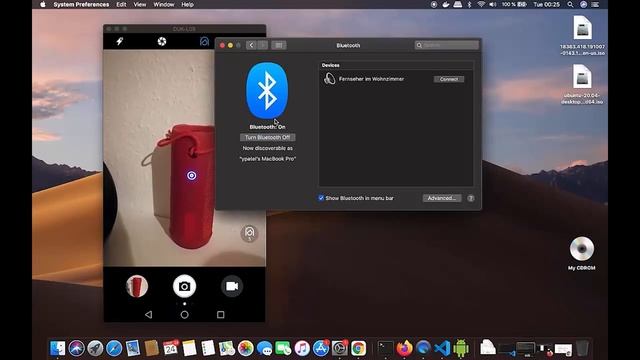This screenshot has width=640, height=360.
Task: Open the Android robot app in dock
Action: click(x=461, y=348)
